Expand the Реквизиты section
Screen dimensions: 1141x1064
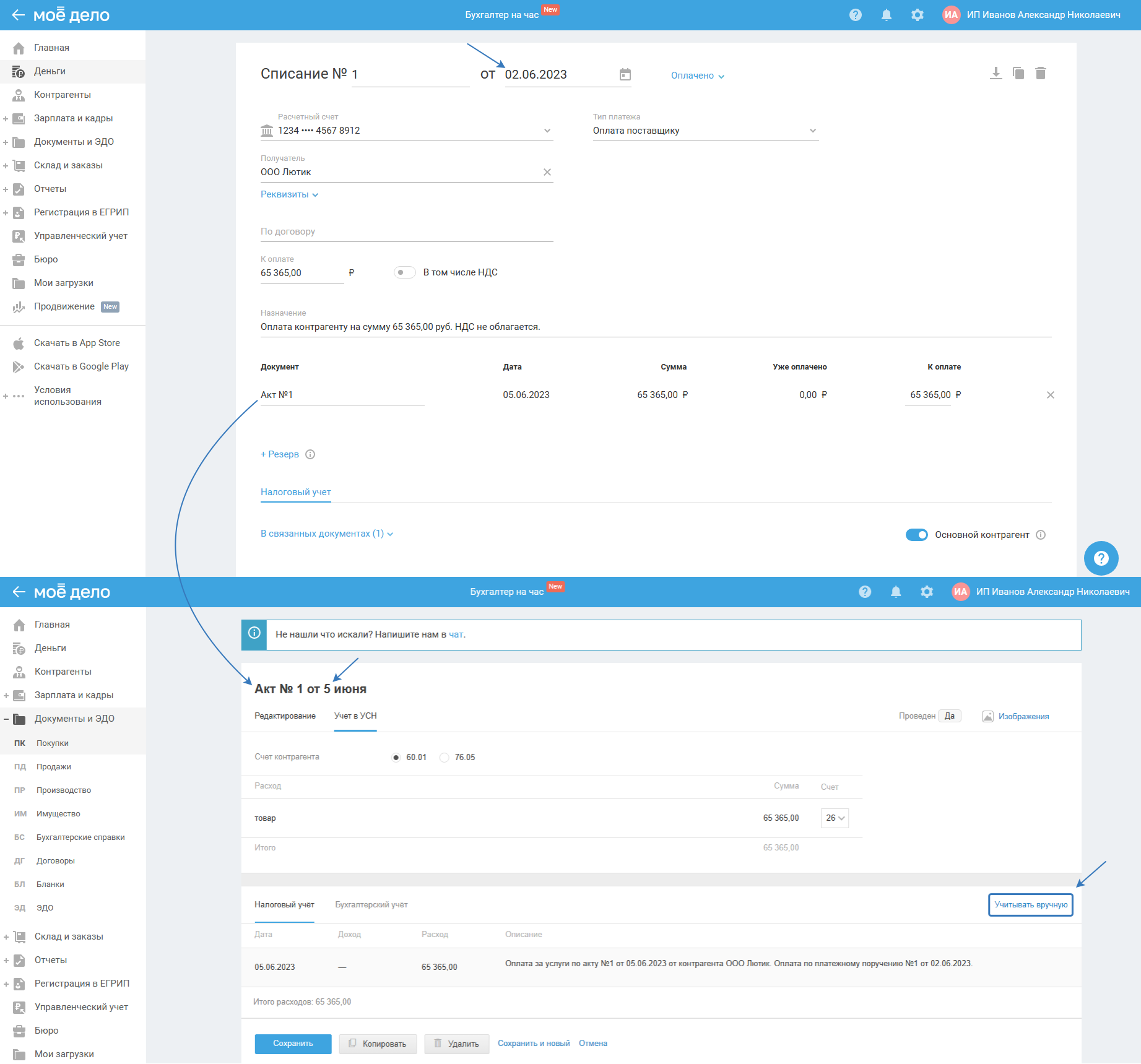pyautogui.click(x=290, y=194)
